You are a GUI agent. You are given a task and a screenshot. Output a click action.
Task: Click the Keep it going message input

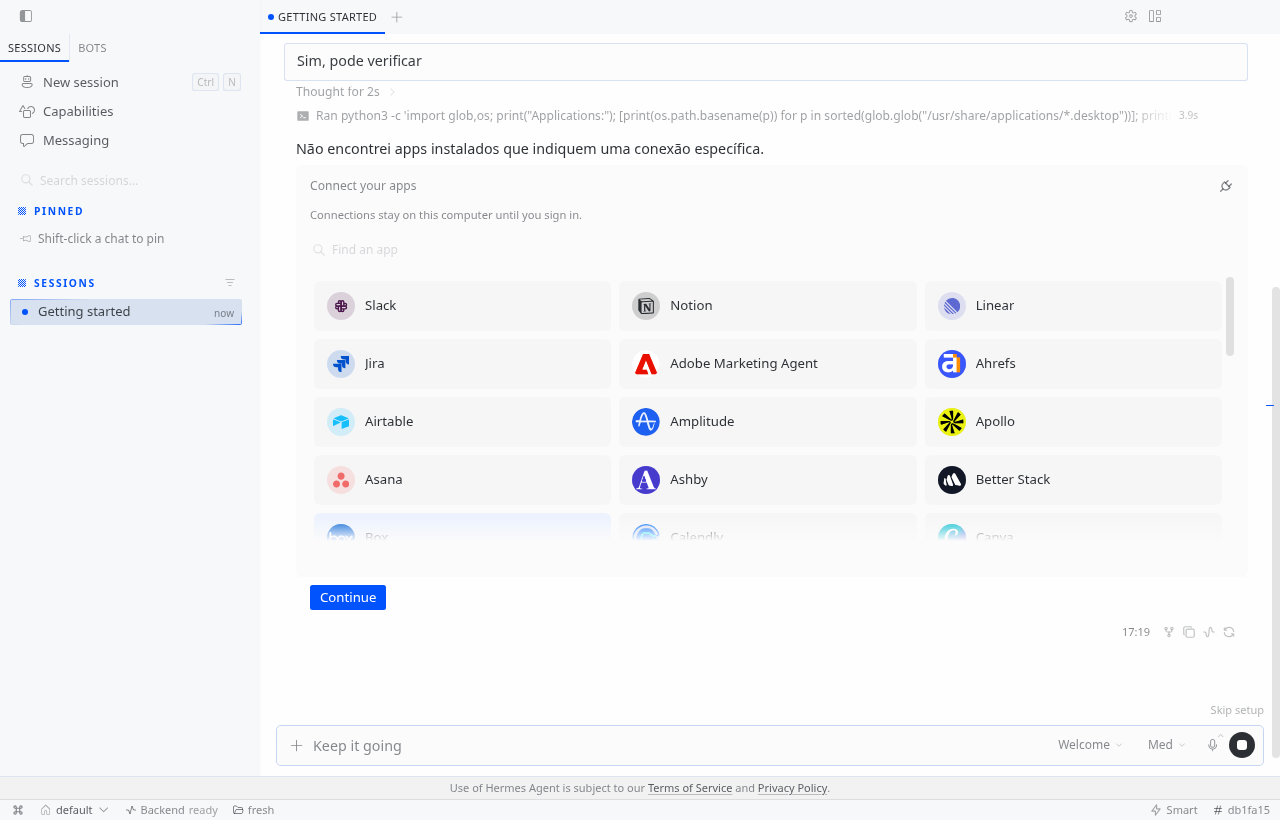680,746
